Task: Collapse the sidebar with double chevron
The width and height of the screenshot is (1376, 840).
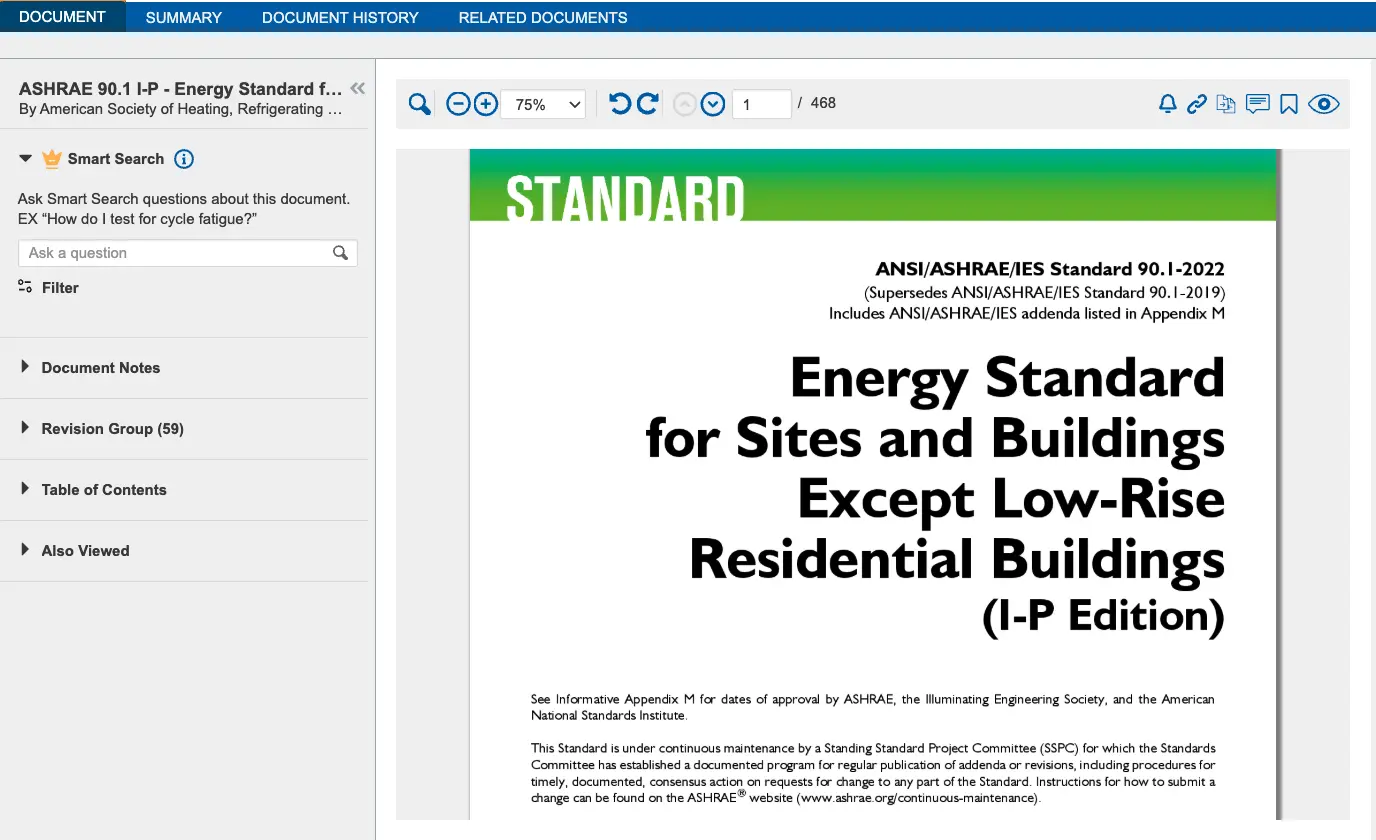Action: 357,89
